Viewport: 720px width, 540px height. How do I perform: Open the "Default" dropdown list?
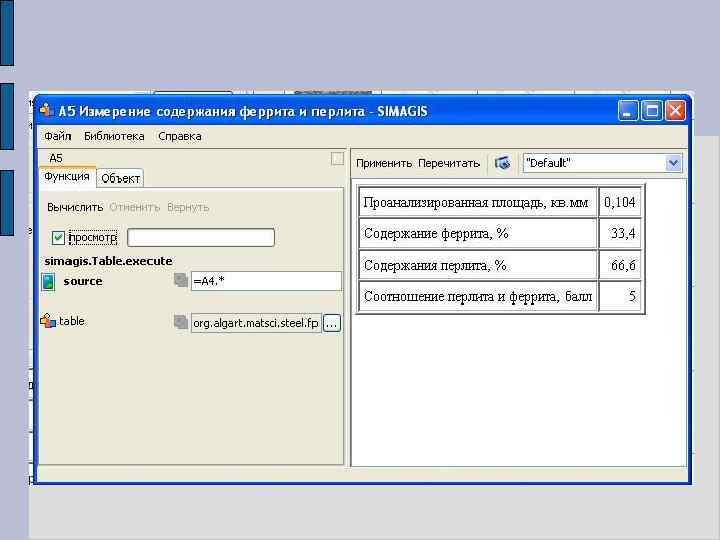click(673, 163)
